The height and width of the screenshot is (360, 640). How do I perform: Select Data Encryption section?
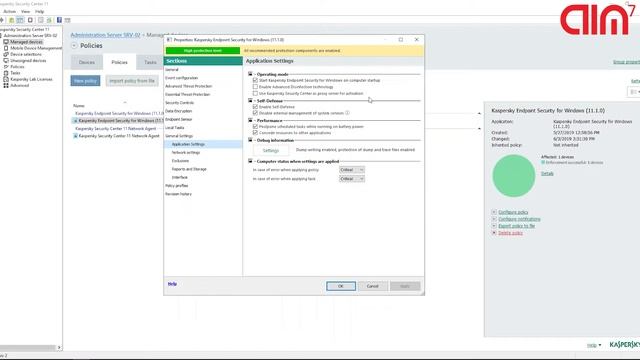point(178,111)
